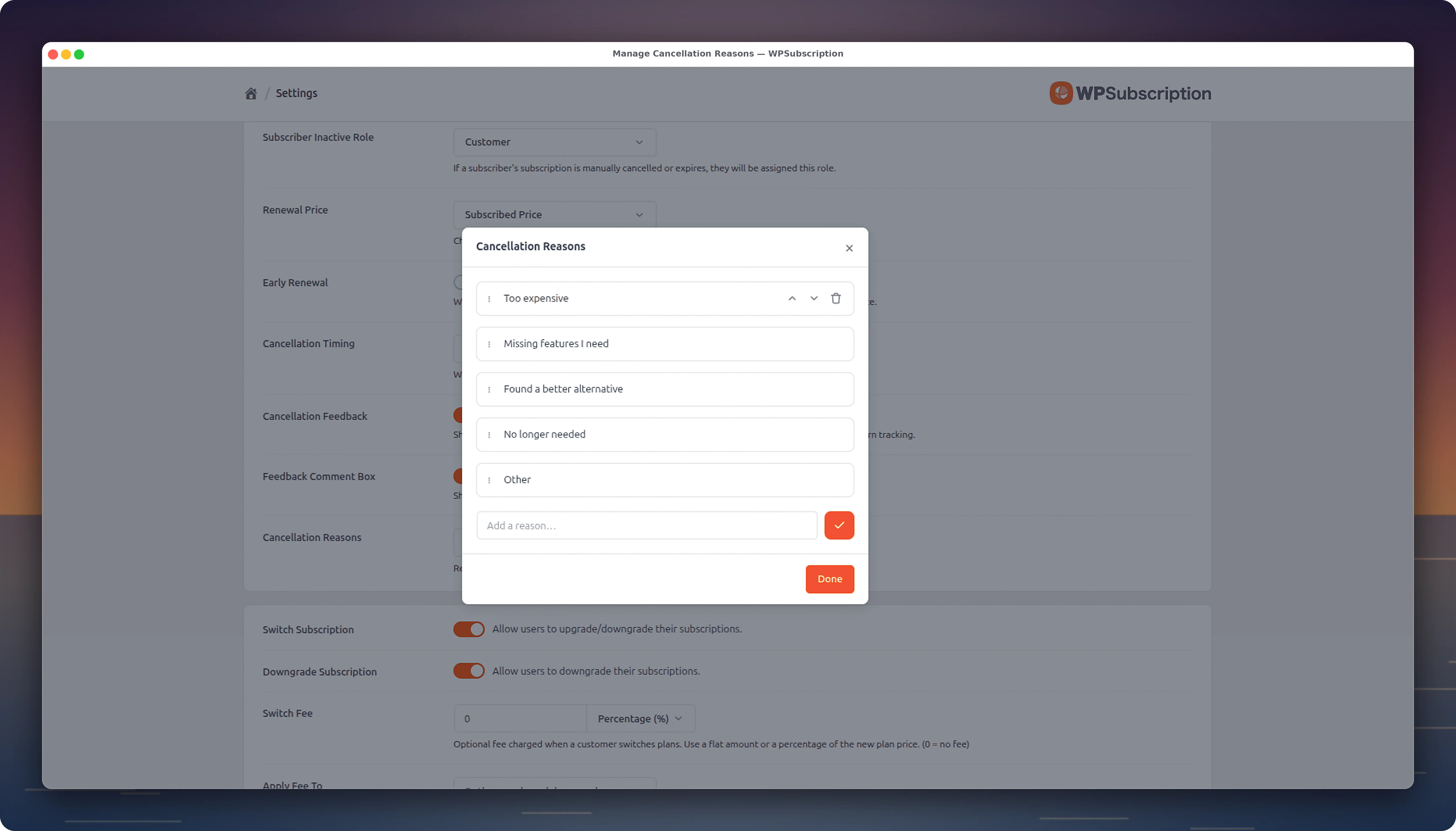1456x831 pixels.
Task: Click the Switch Fee amount field
Action: pos(520,719)
